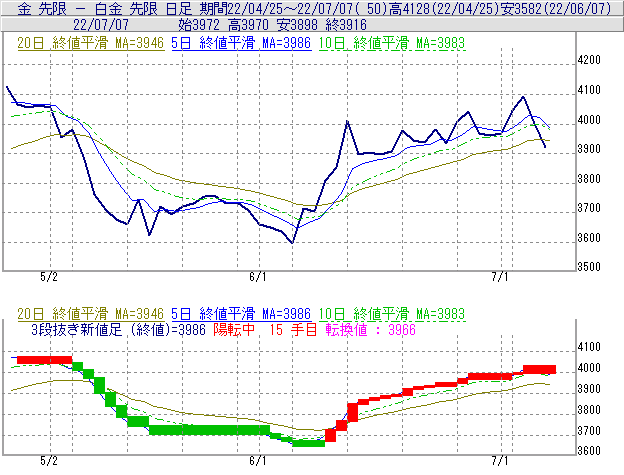Click the closing price 終3916

(346, 25)
